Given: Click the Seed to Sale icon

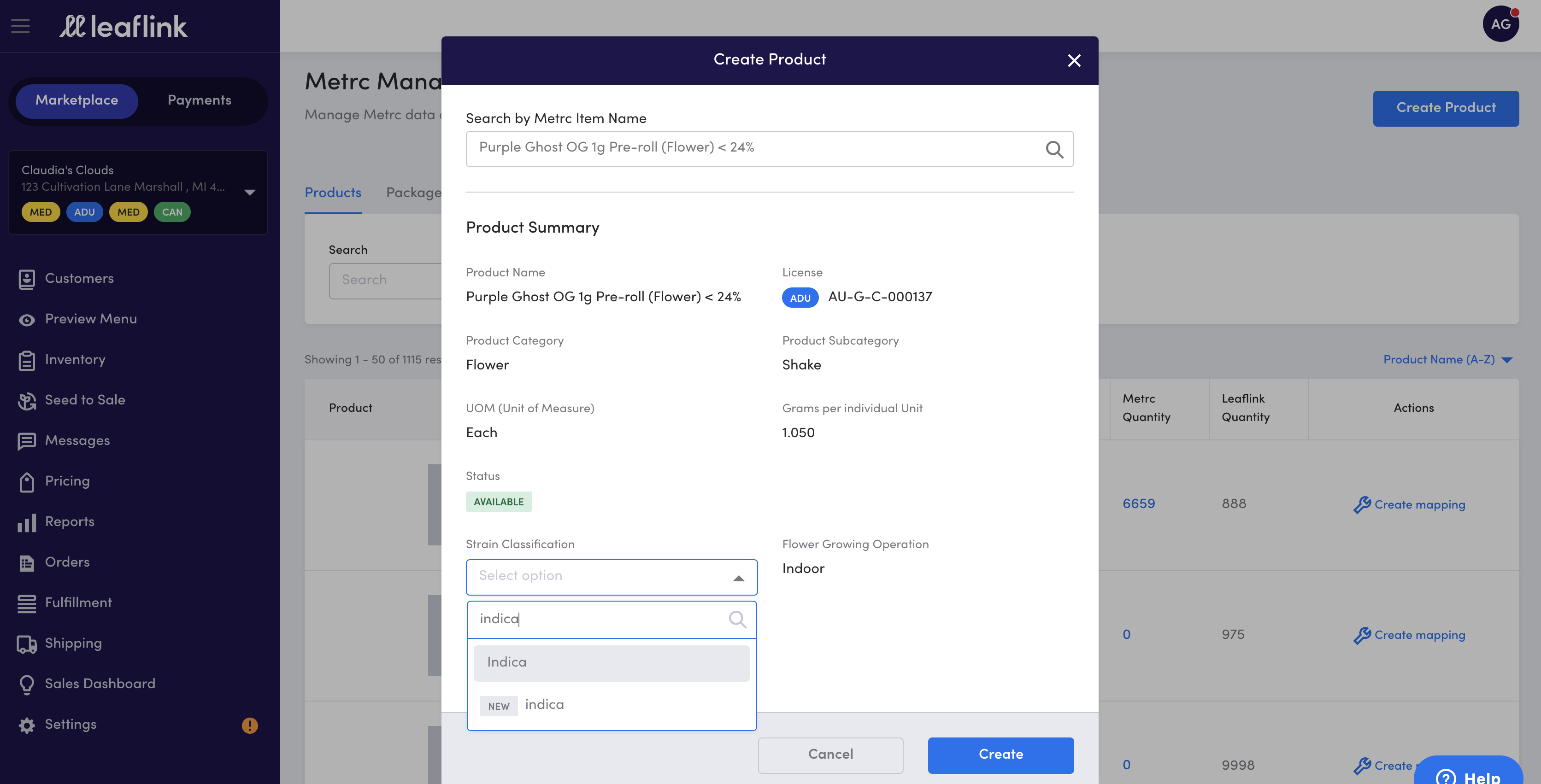Looking at the screenshot, I should tap(26, 401).
